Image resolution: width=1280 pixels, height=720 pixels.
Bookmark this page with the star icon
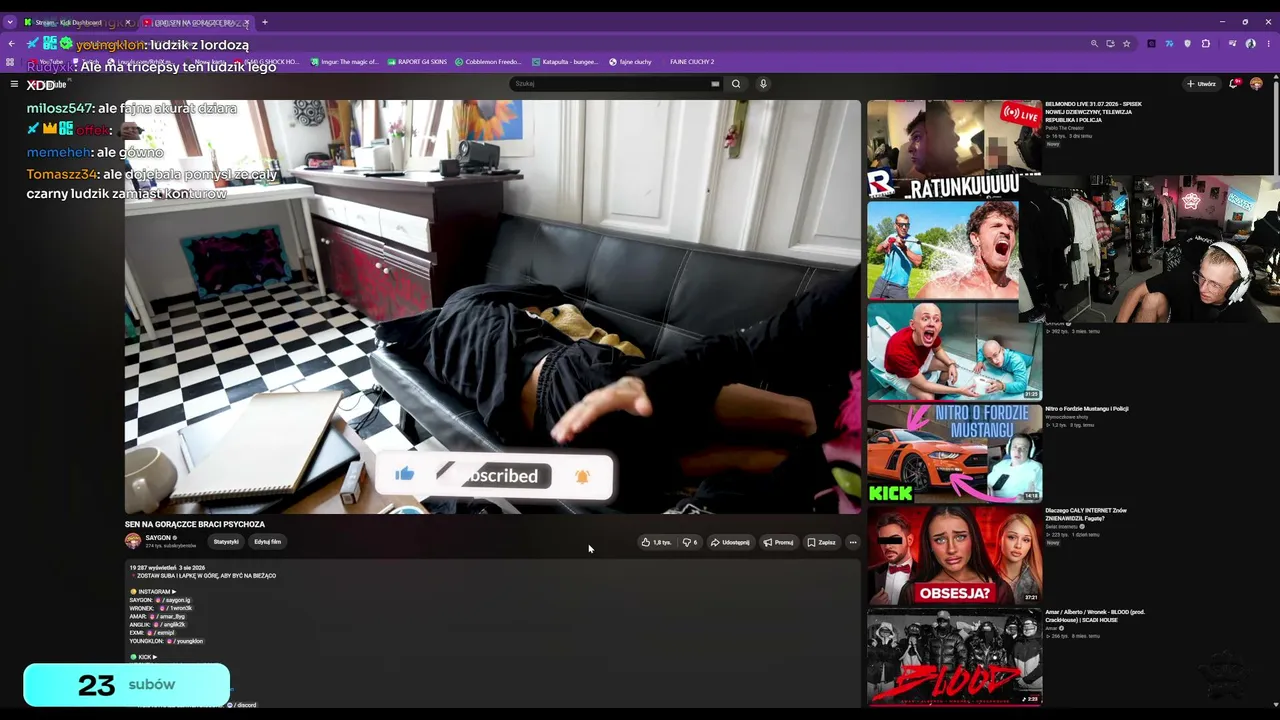[1126, 44]
